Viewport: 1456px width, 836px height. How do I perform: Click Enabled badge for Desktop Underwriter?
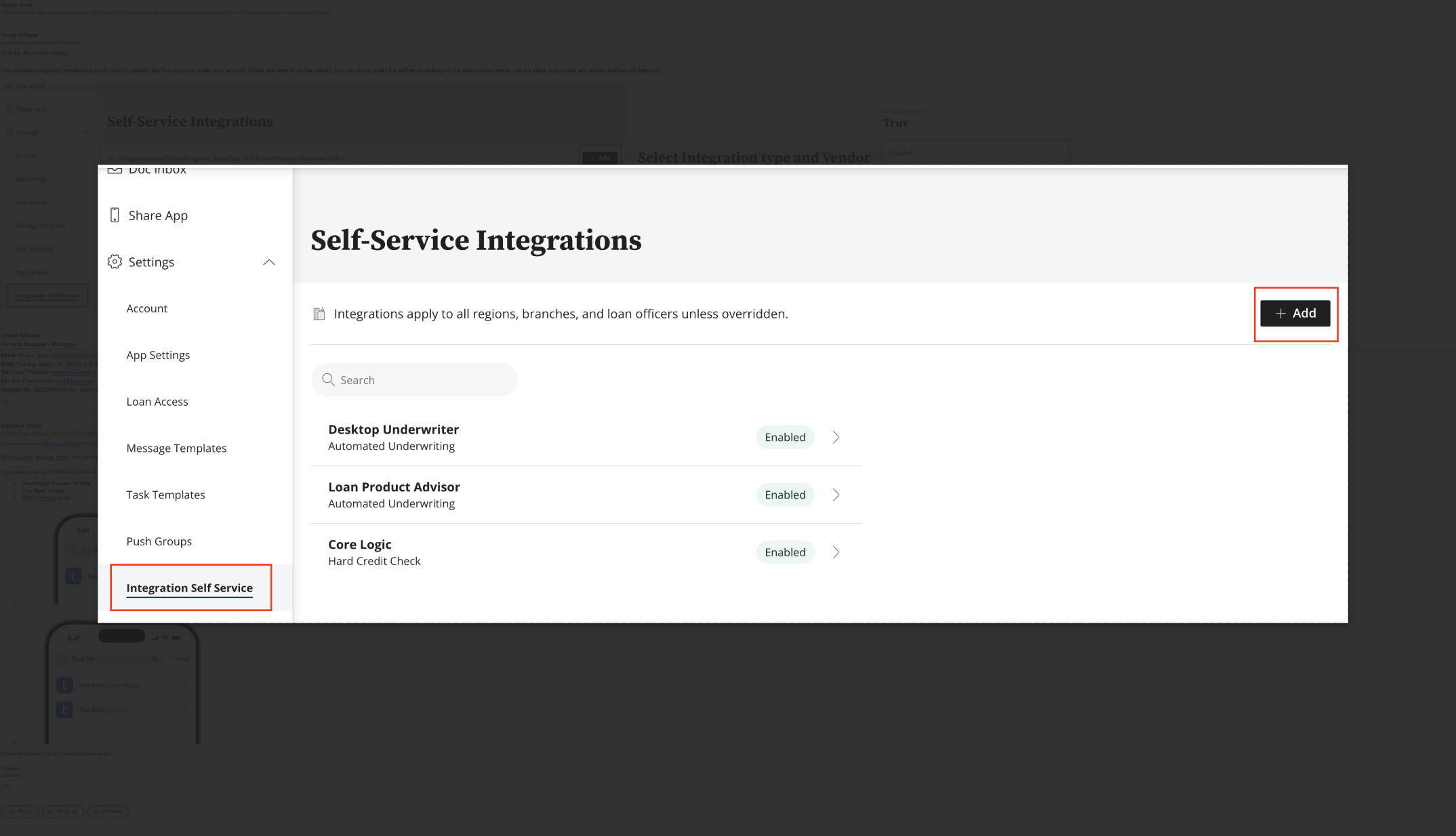point(785,438)
